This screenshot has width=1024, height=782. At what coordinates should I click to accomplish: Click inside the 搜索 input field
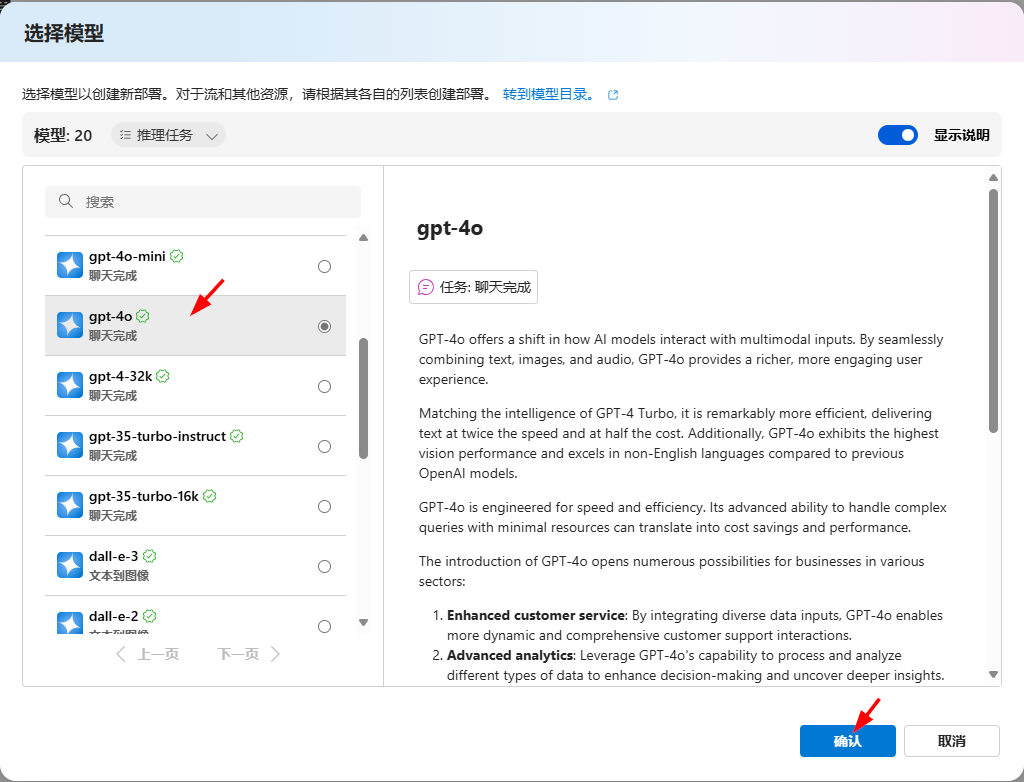200,201
